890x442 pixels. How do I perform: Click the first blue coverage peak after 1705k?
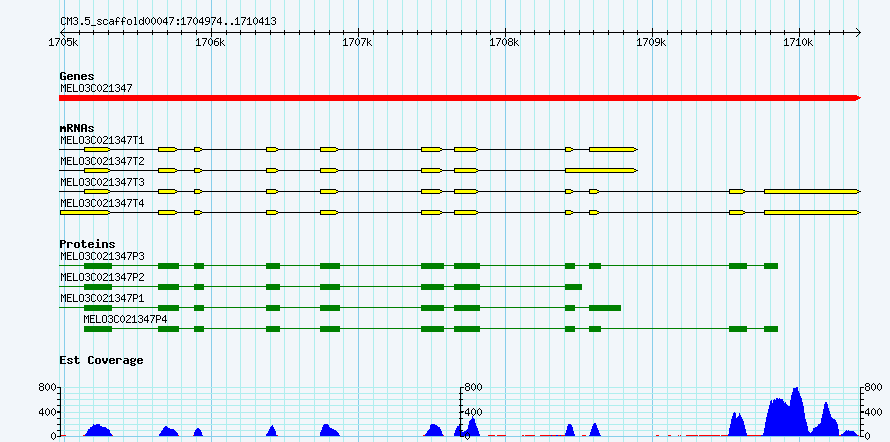[x=98, y=430]
